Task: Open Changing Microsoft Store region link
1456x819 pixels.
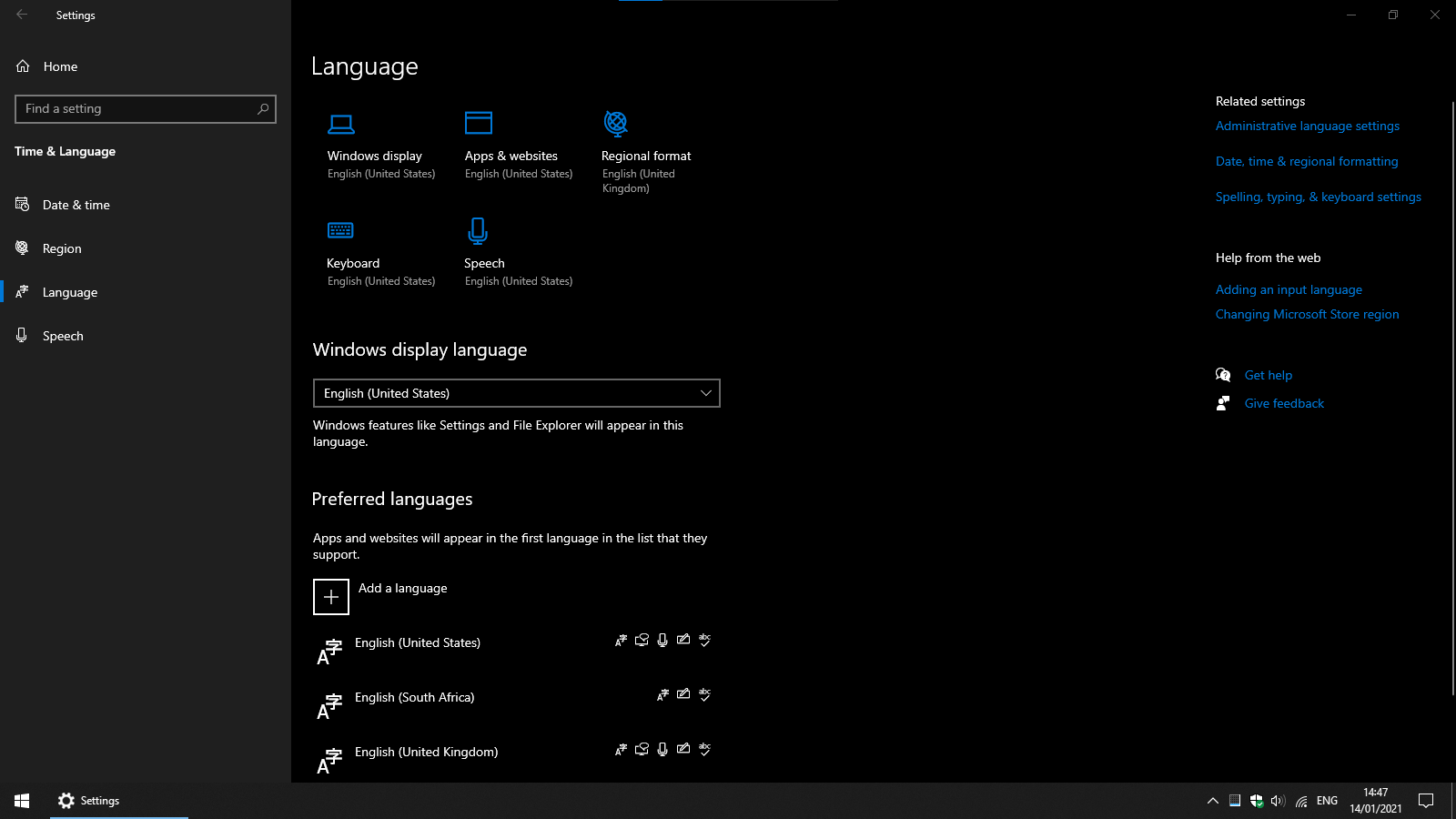Action: coord(1308,314)
